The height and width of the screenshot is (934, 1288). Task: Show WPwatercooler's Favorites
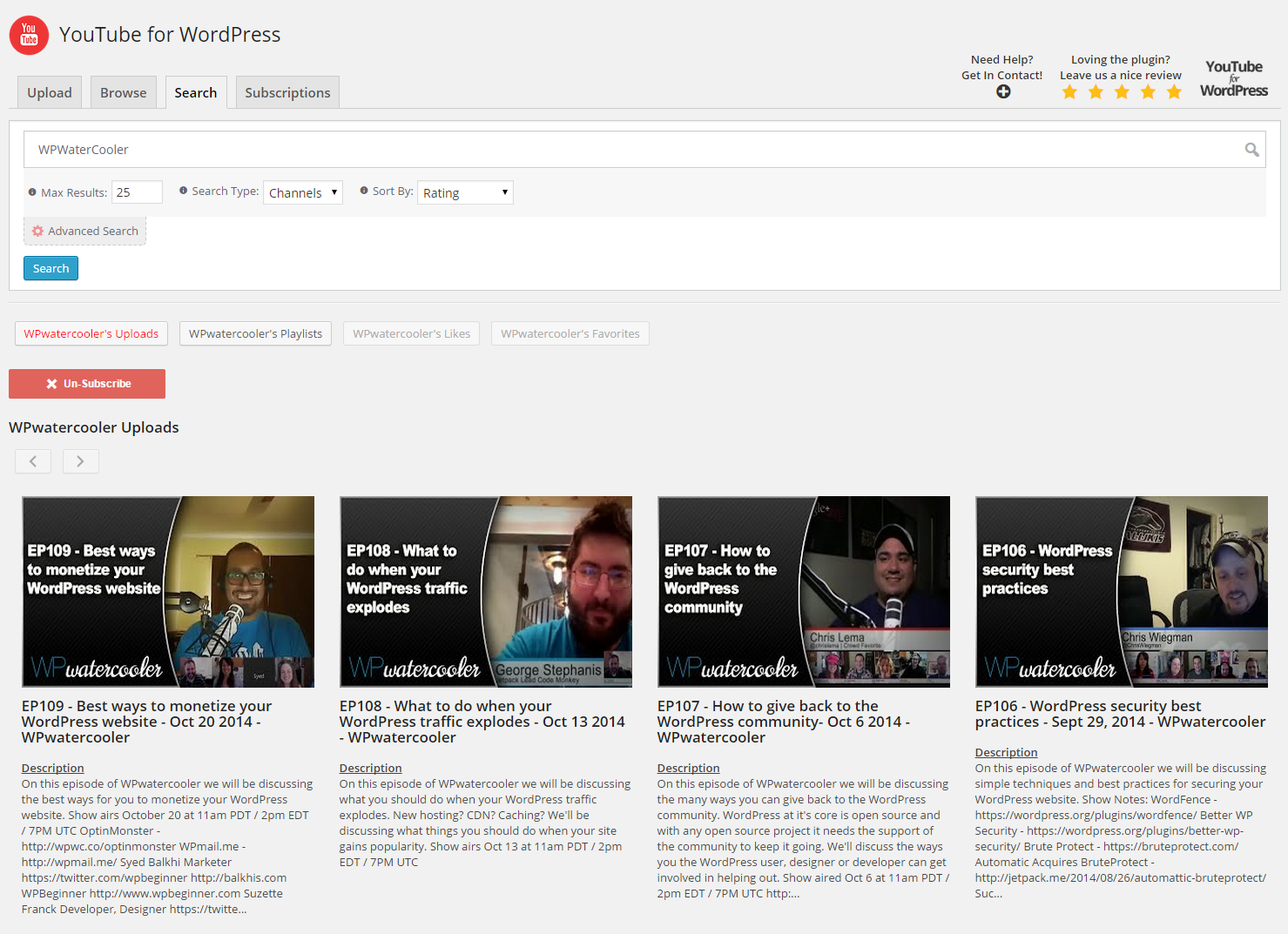point(570,333)
